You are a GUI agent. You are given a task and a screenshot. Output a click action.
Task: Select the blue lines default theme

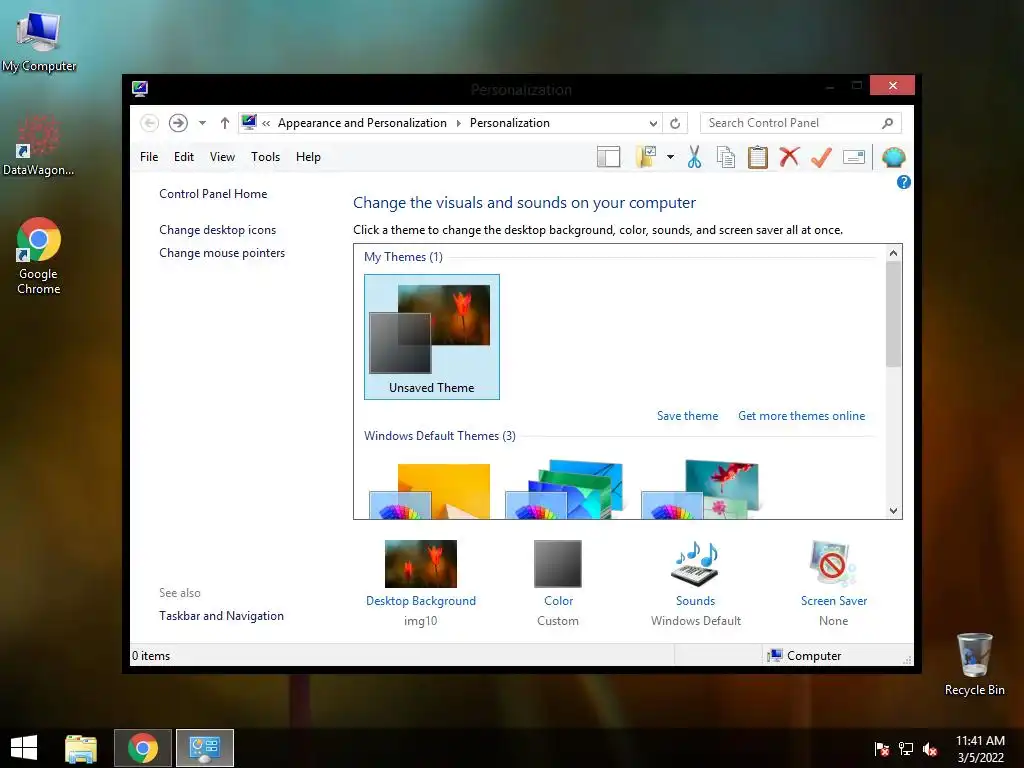pos(564,490)
